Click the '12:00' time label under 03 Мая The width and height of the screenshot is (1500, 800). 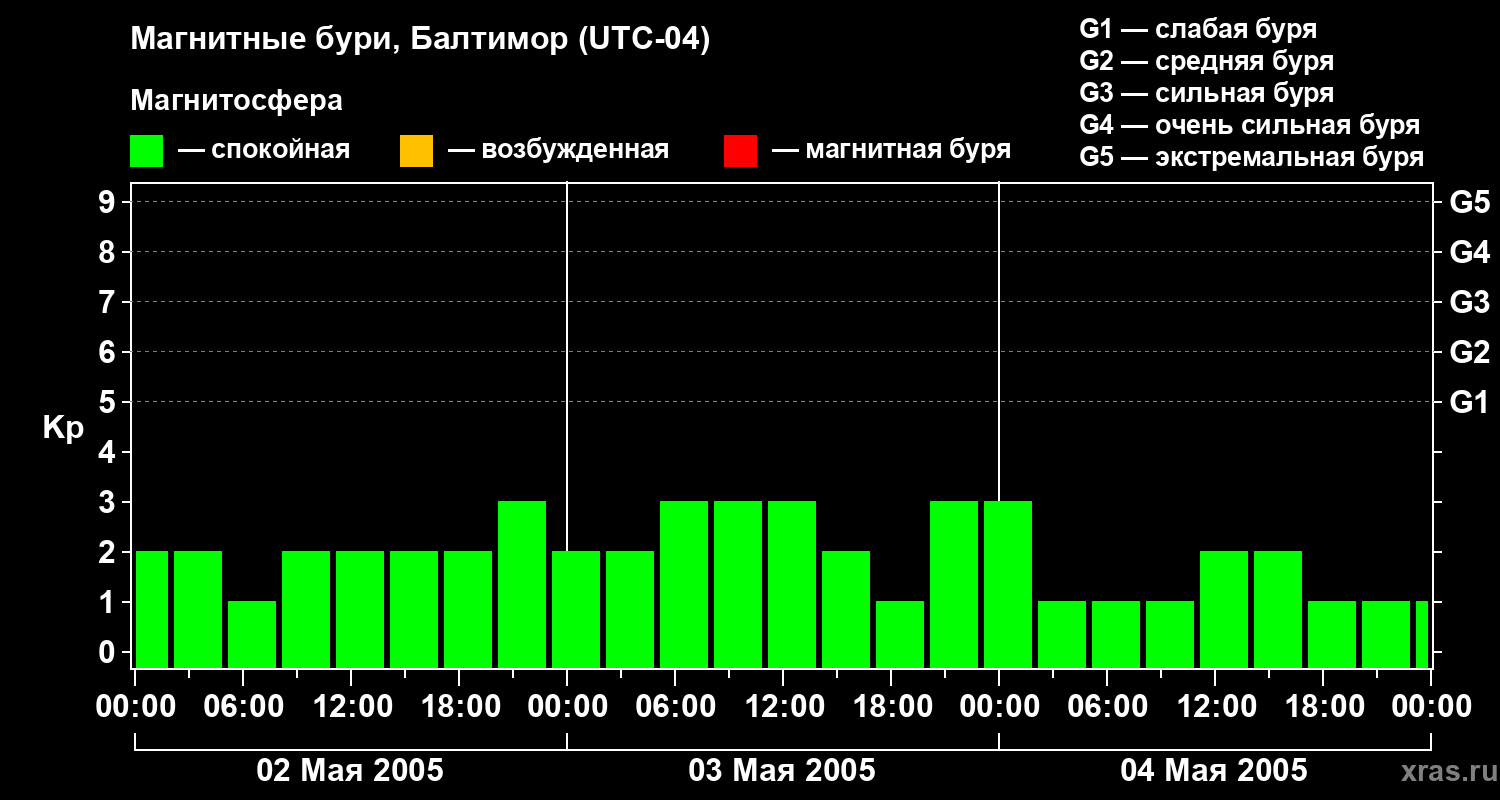coord(785,706)
